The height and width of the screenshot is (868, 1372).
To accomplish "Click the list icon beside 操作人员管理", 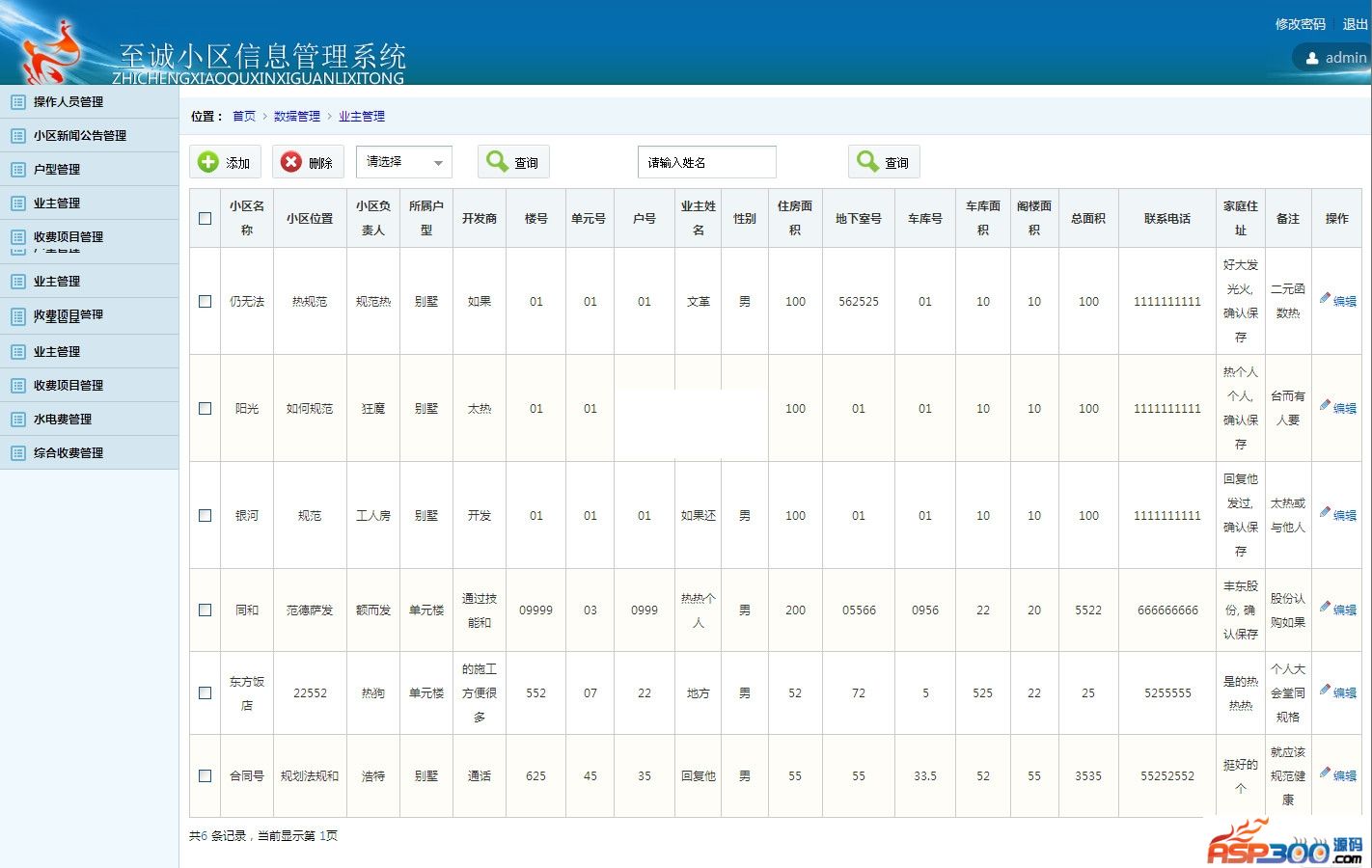I will (x=18, y=101).
